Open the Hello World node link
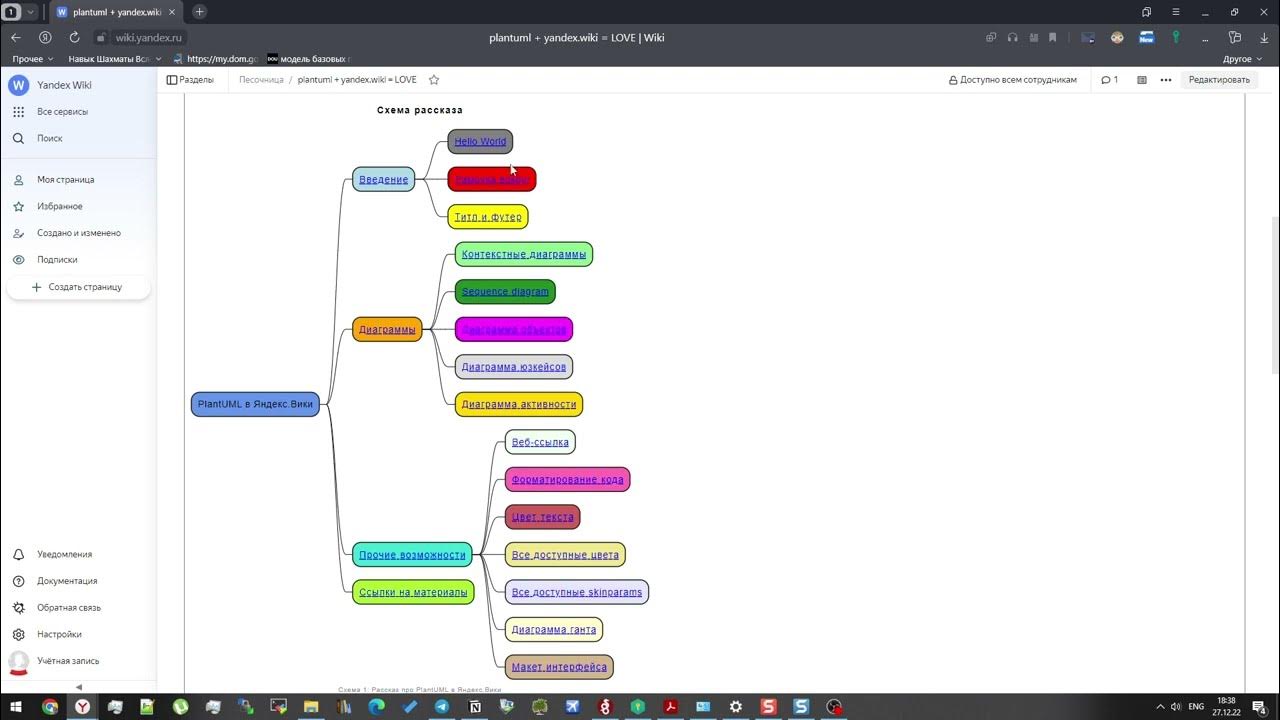 click(x=480, y=142)
